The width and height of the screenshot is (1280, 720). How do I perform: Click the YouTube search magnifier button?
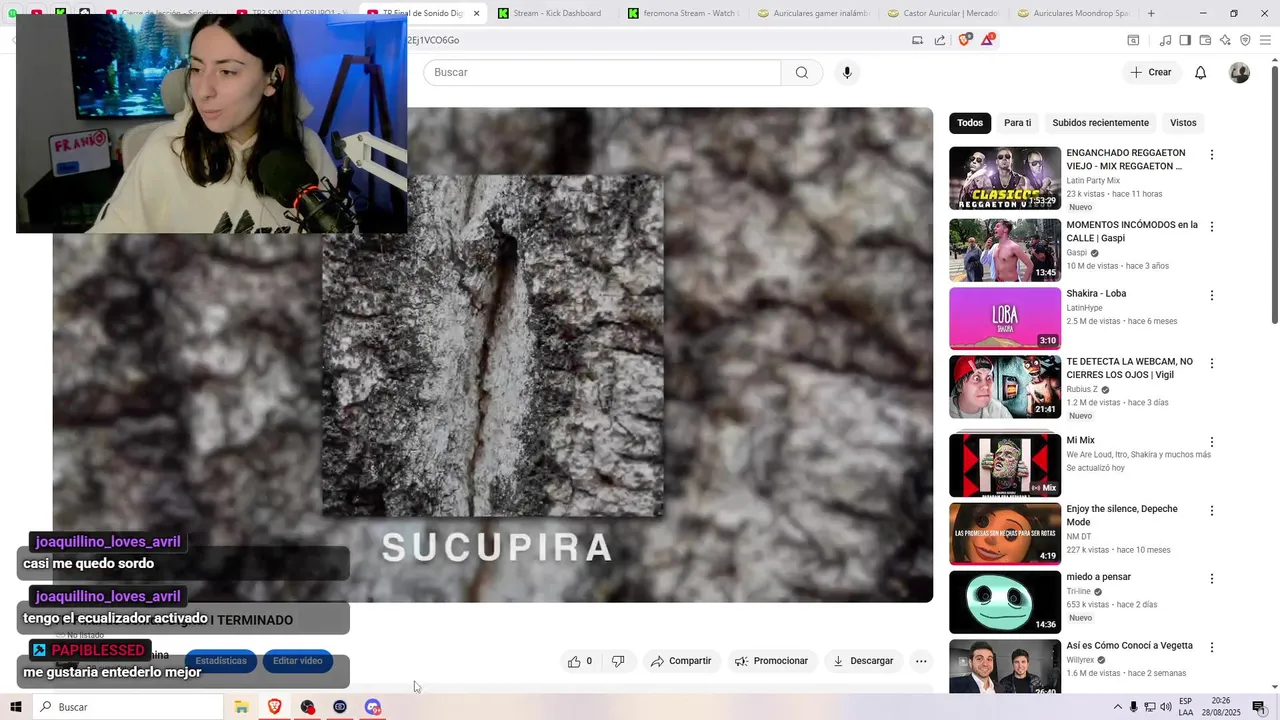pos(802,72)
